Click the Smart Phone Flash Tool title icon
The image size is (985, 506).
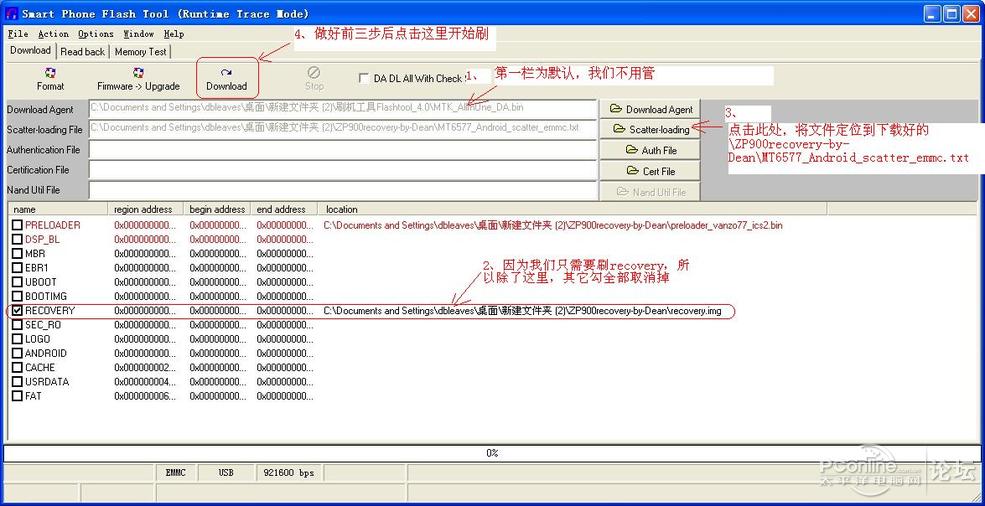point(11,14)
